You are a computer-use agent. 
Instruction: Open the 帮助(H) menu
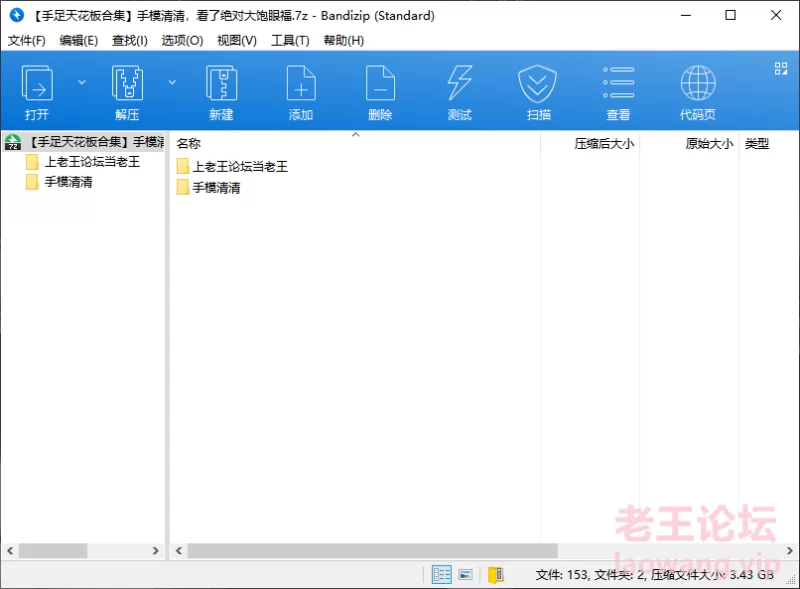point(343,40)
